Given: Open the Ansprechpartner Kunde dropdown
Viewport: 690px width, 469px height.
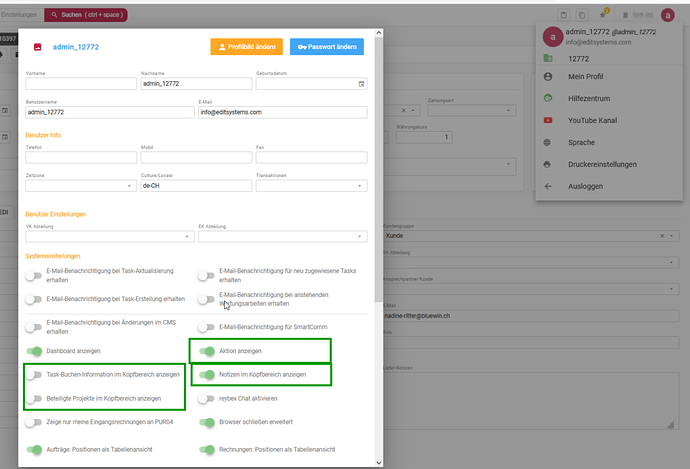Looking at the screenshot, I should tap(531, 289).
